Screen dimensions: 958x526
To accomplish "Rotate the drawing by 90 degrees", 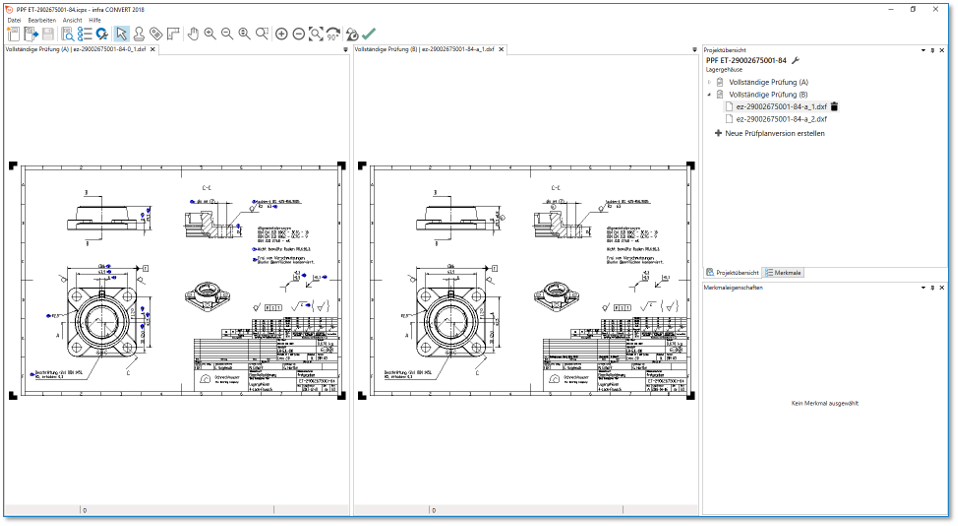I will [333, 34].
